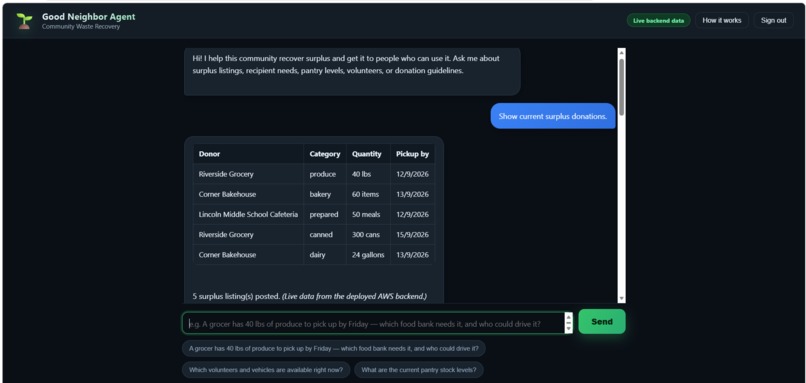Screen dimensions: 806x383
Task: Click the Pickup by column header
Action: [412, 154]
